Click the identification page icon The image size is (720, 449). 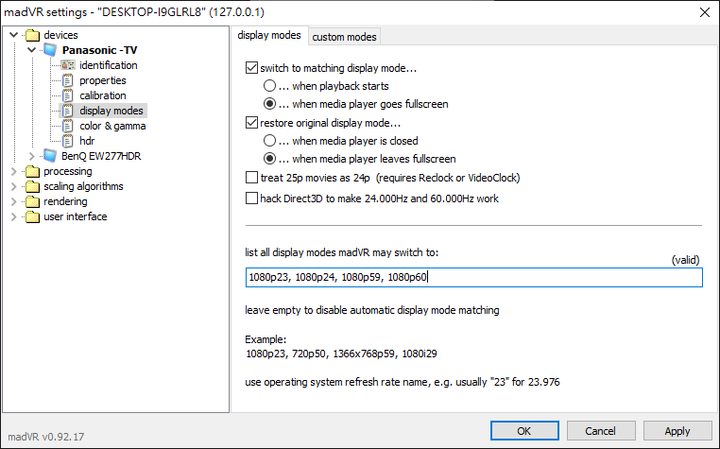68,65
